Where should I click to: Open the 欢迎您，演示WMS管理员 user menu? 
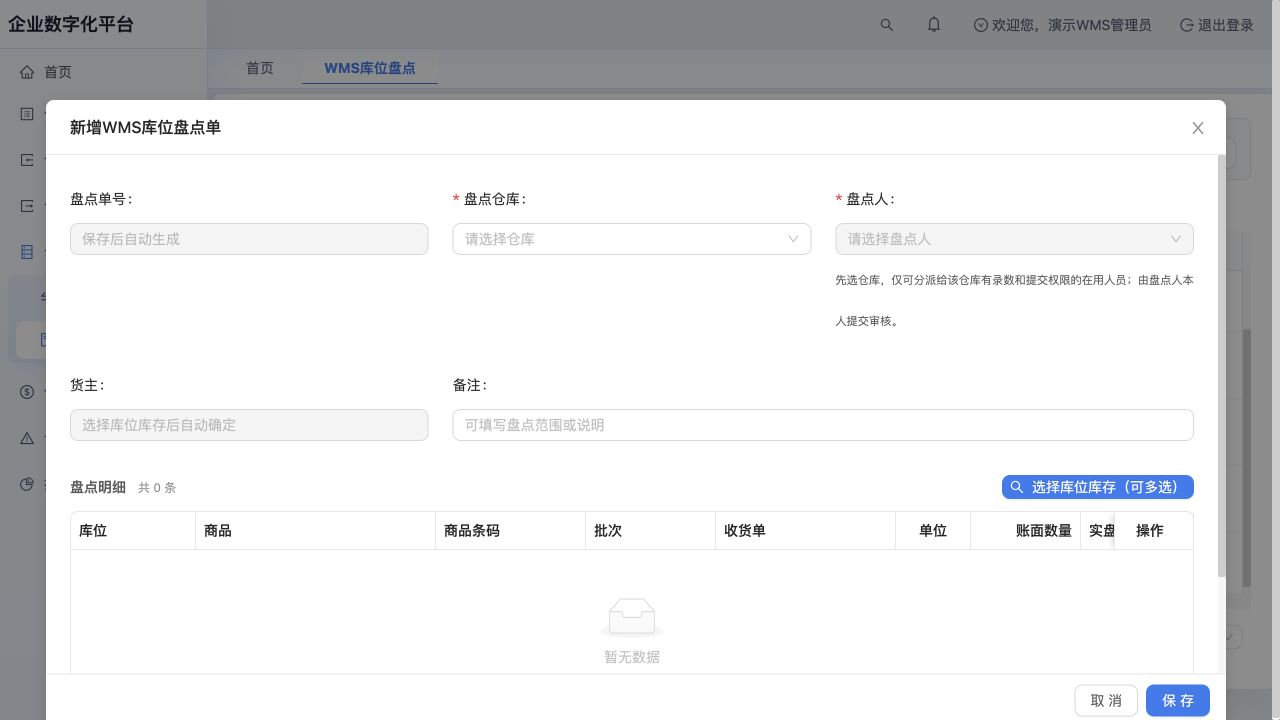1062,25
